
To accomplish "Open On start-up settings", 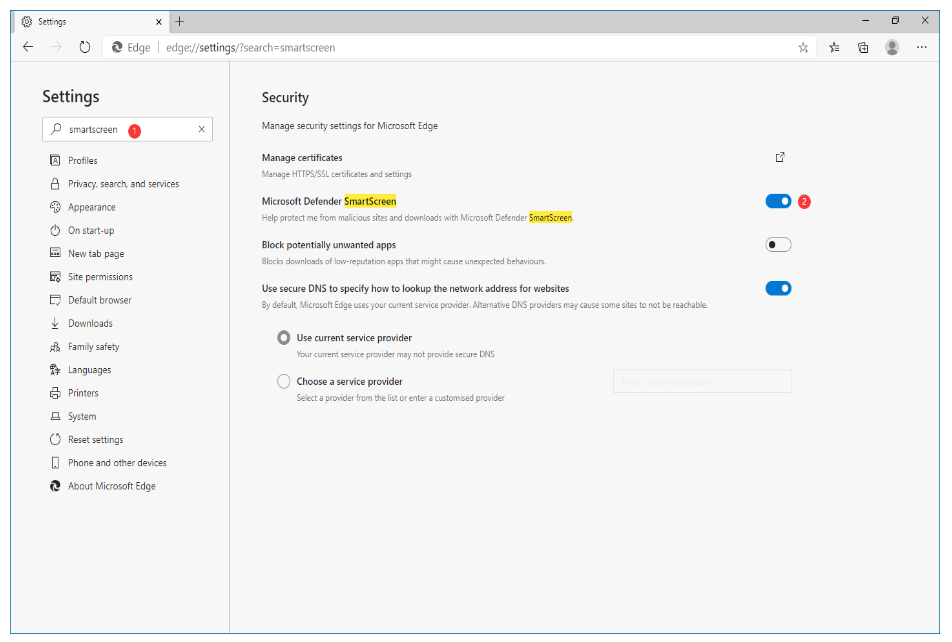I will pyautogui.click(x=91, y=230).
